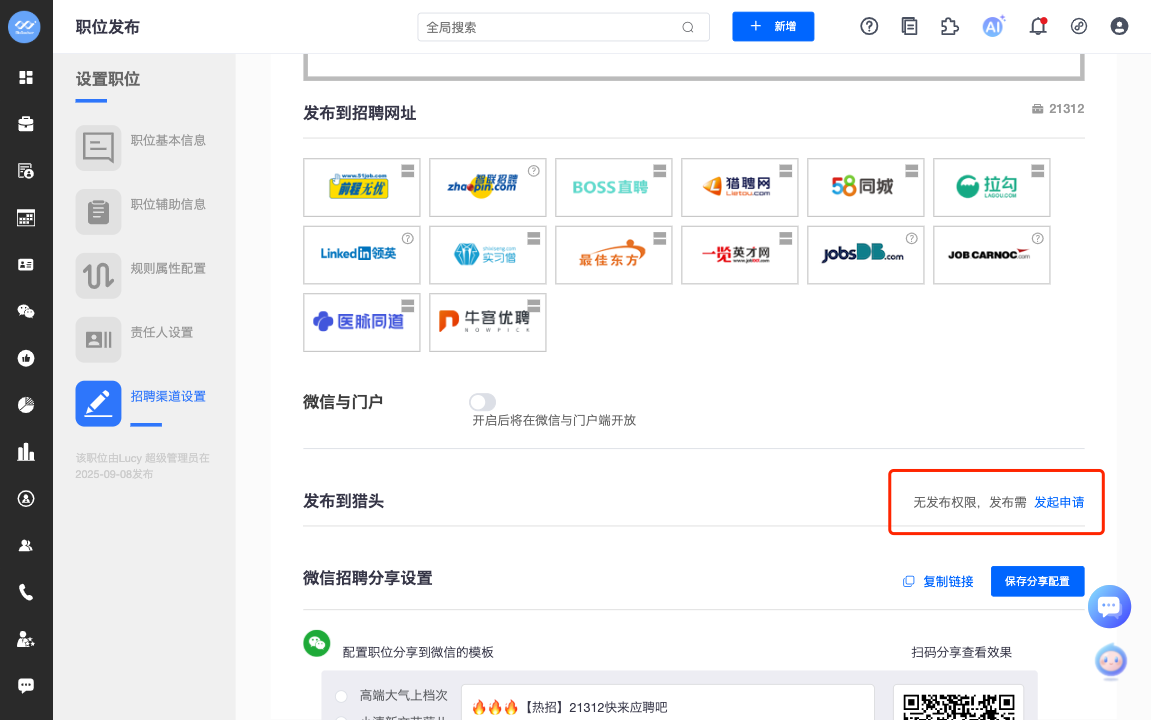Open the people contacts icon in sidebar
Viewport: 1151px width, 720px height.
coord(26,545)
